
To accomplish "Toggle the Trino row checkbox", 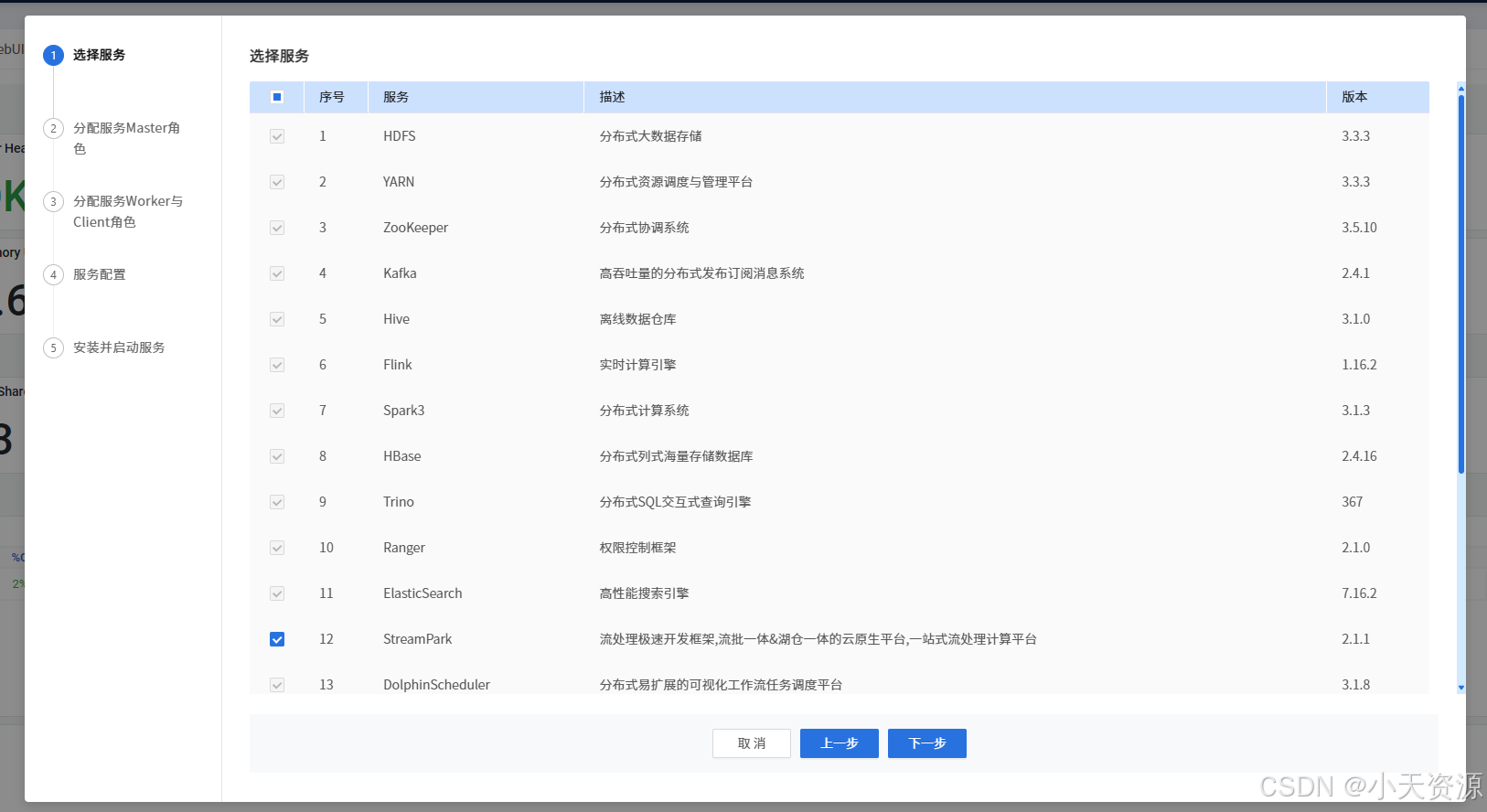I will (277, 502).
